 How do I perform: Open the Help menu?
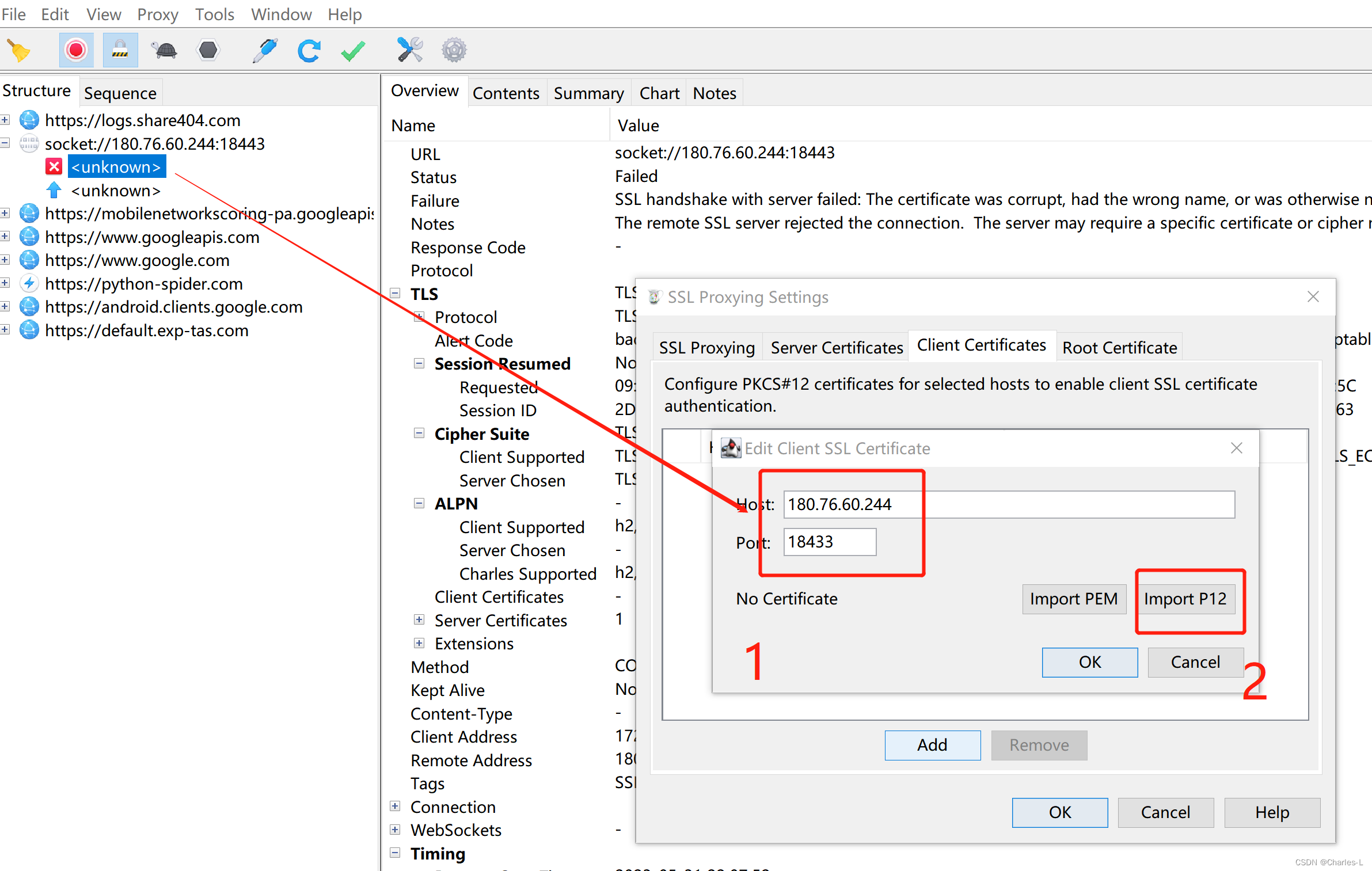pyautogui.click(x=345, y=14)
